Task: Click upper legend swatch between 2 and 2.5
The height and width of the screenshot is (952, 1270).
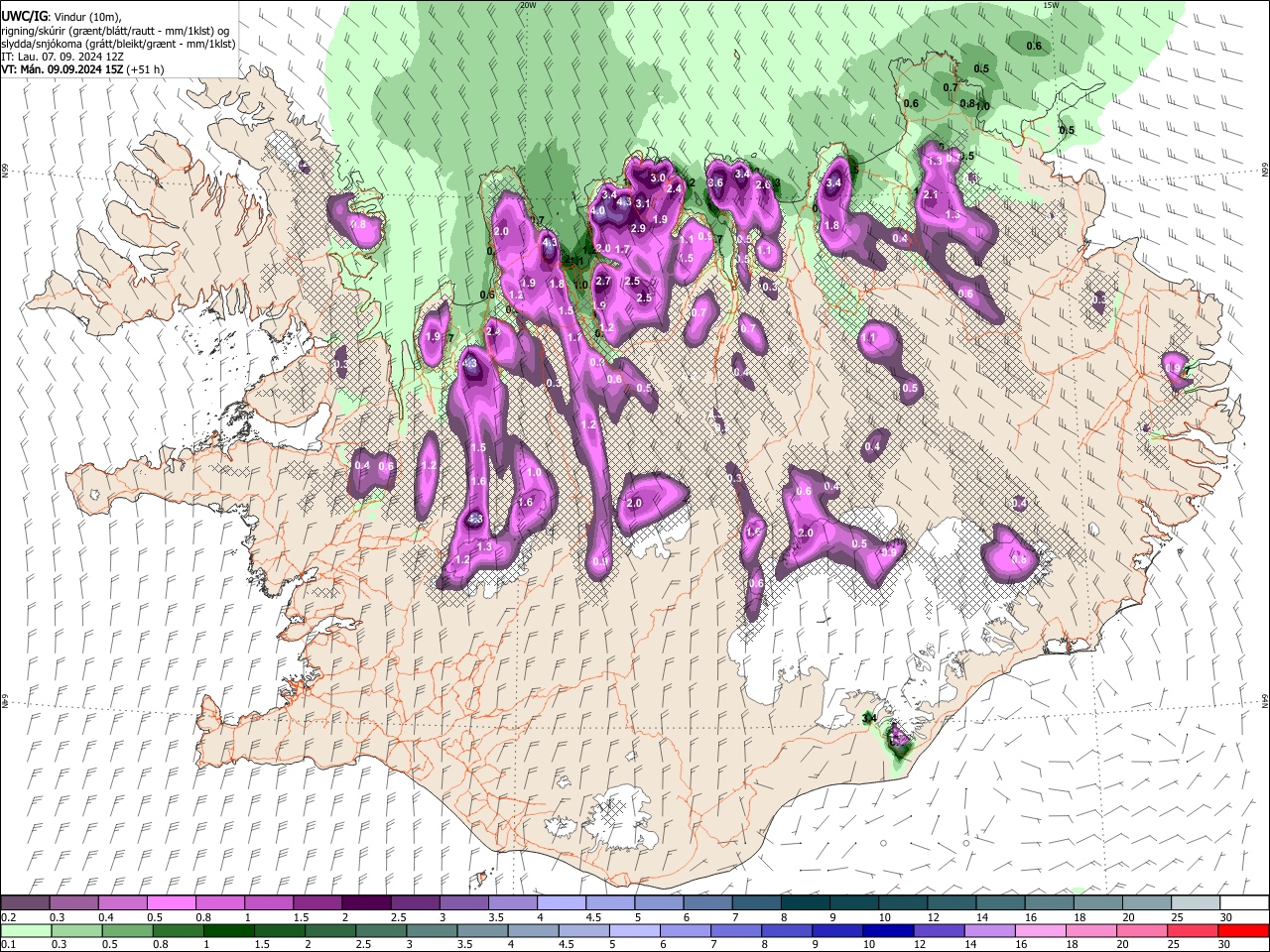Action: [366, 902]
